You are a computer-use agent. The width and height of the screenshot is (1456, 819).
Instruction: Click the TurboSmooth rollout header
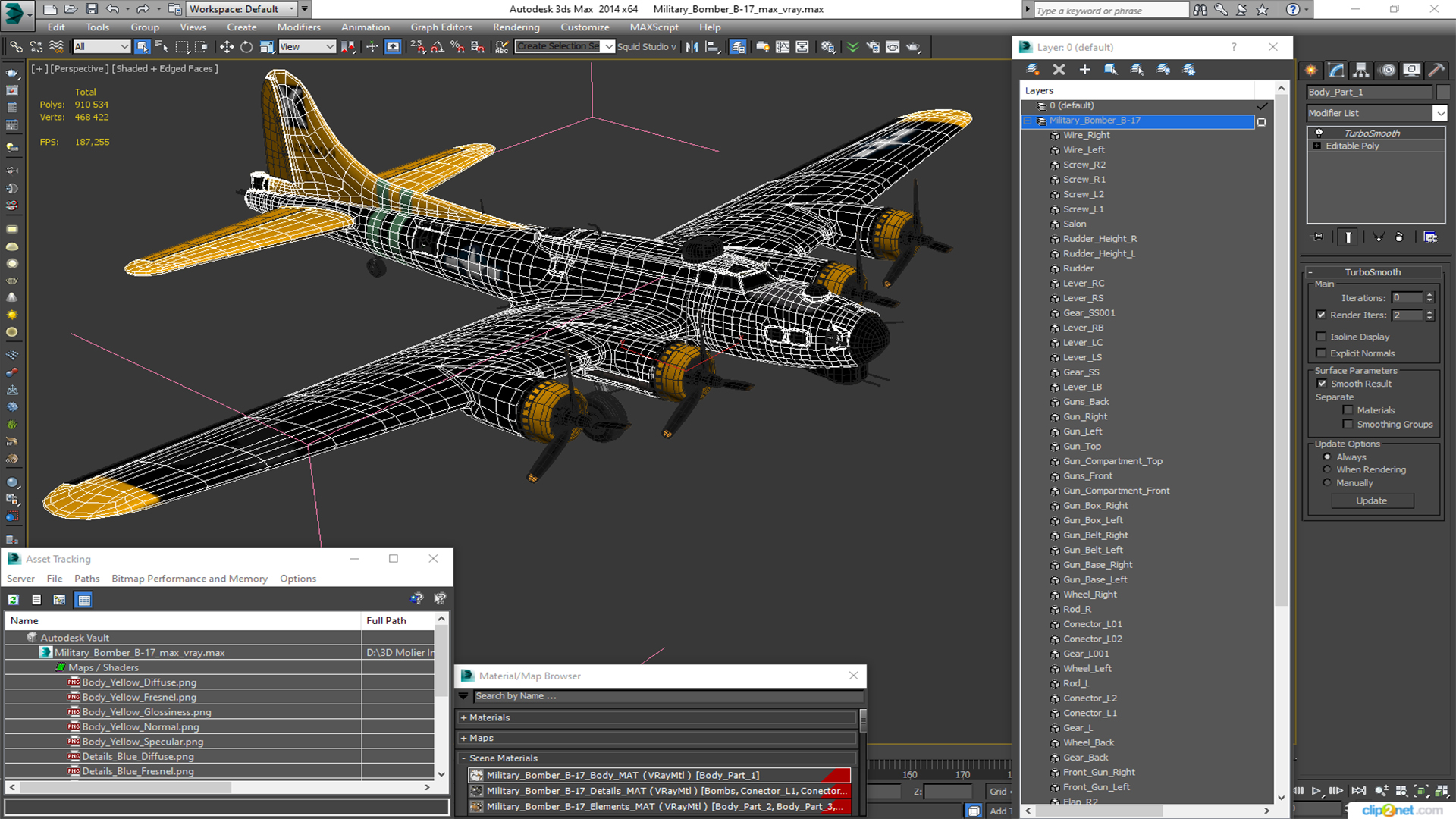coord(1373,272)
